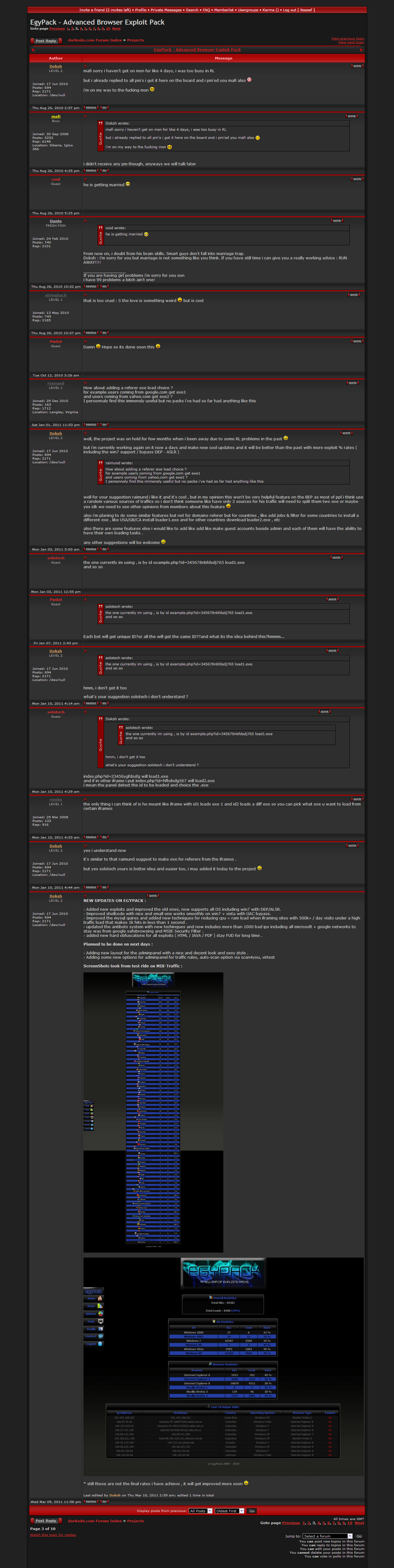The image size is (394, 1568).
Task: Click quote icon on Dante's post
Action: [x=337, y=221]
